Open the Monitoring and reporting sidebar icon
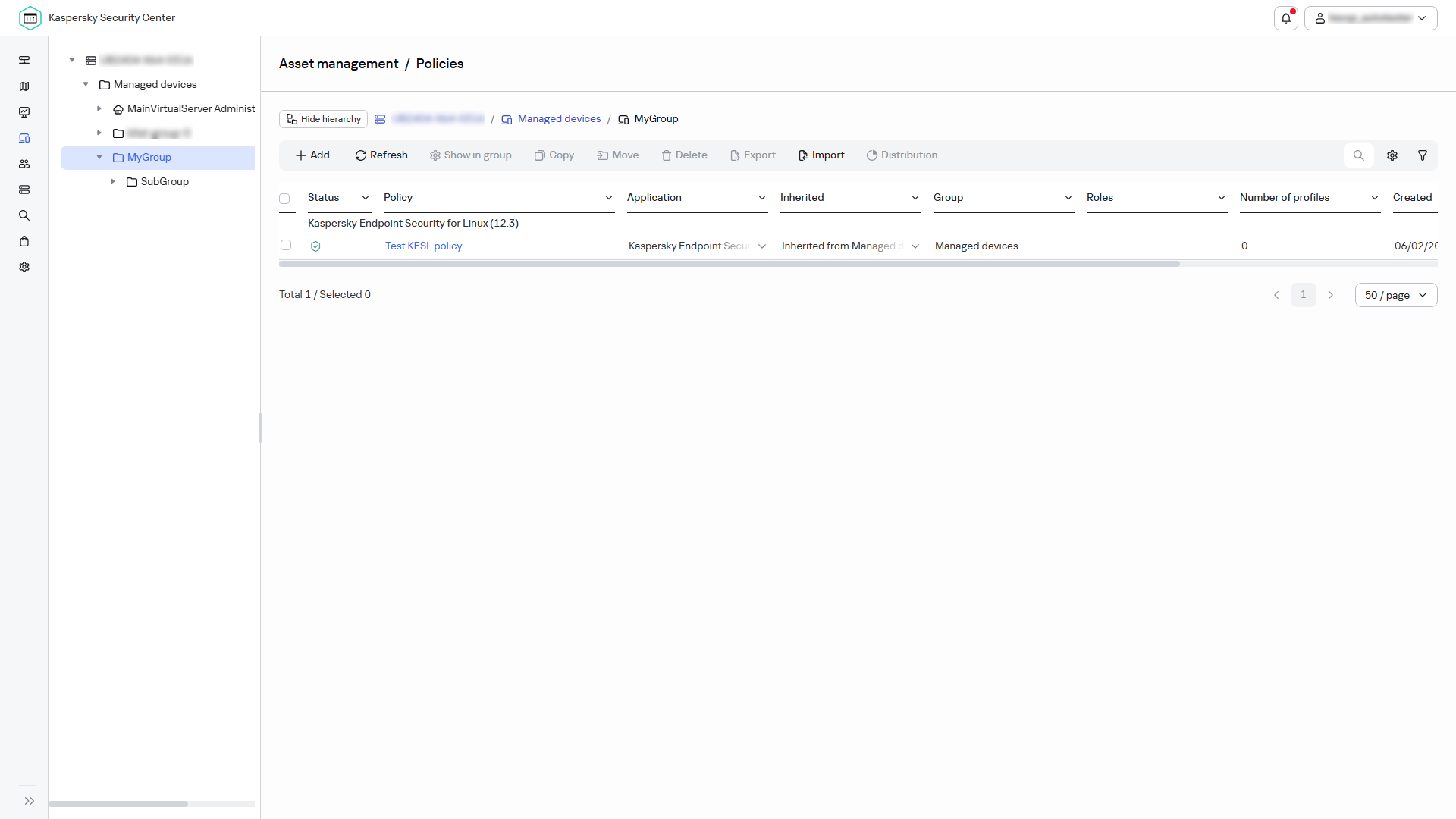The height and width of the screenshot is (819, 1456). (x=24, y=112)
